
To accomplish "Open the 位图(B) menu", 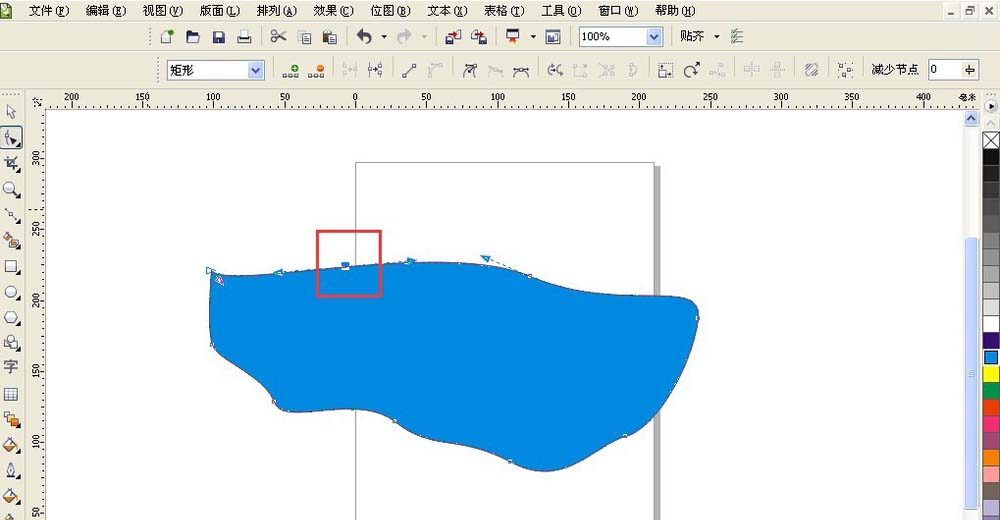I will click(x=390, y=11).
